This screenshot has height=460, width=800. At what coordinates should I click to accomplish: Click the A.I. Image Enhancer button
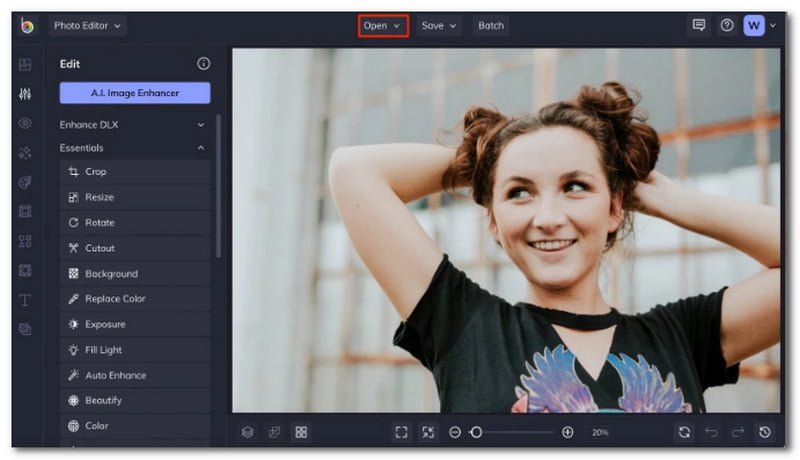[x=135, y=93]
